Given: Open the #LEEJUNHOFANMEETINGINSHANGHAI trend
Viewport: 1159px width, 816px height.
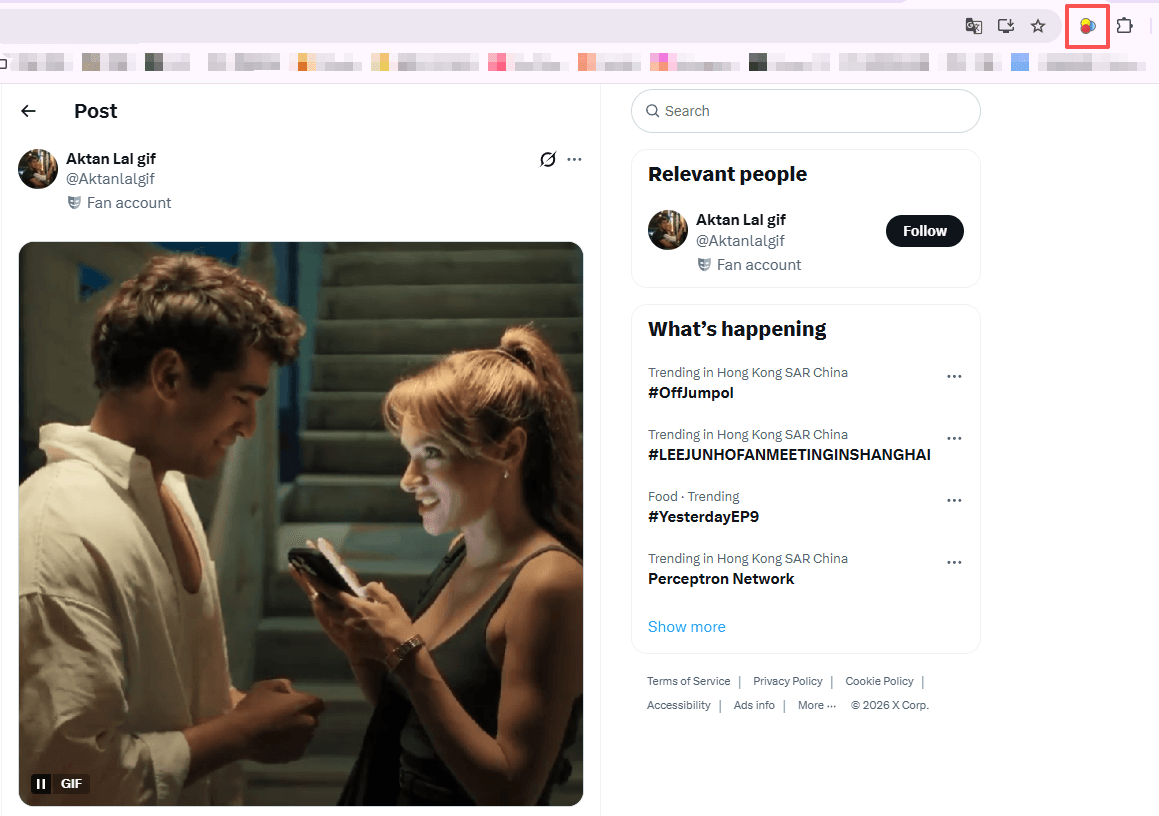Looking at the screenshot, I should tap(789, 455).
